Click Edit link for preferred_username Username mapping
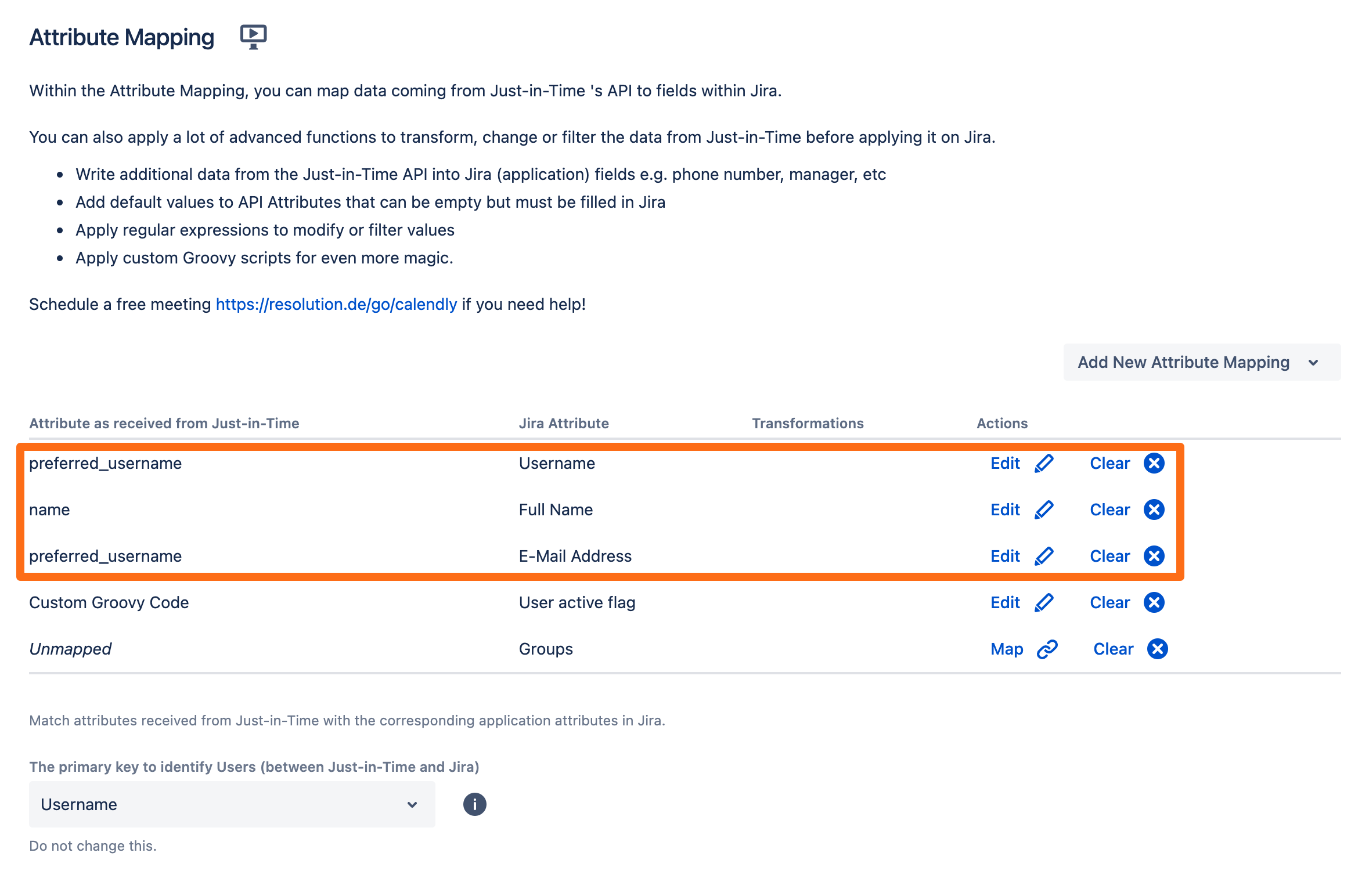 coord(1005,463)
